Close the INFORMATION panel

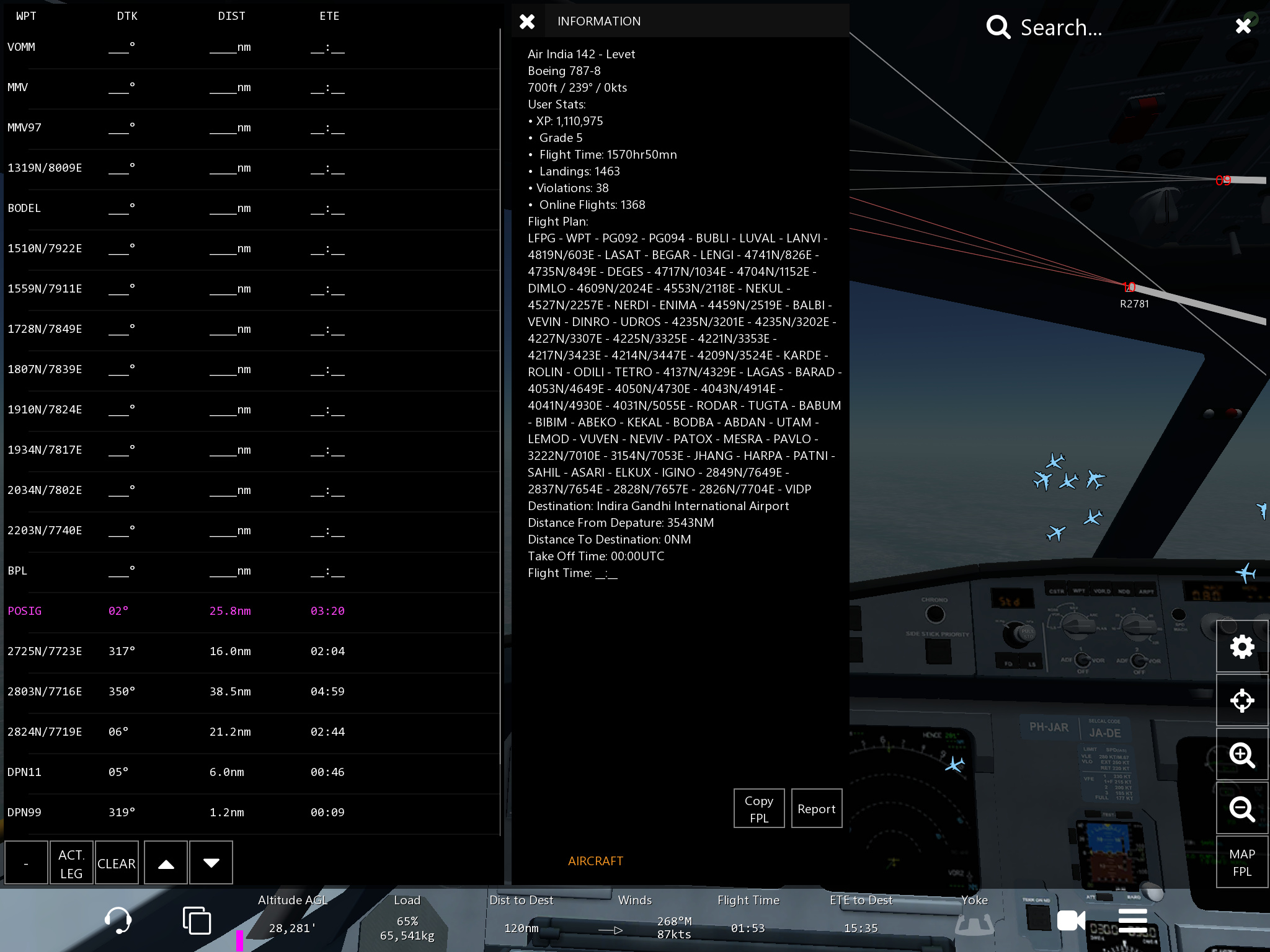tap(527, 22)
